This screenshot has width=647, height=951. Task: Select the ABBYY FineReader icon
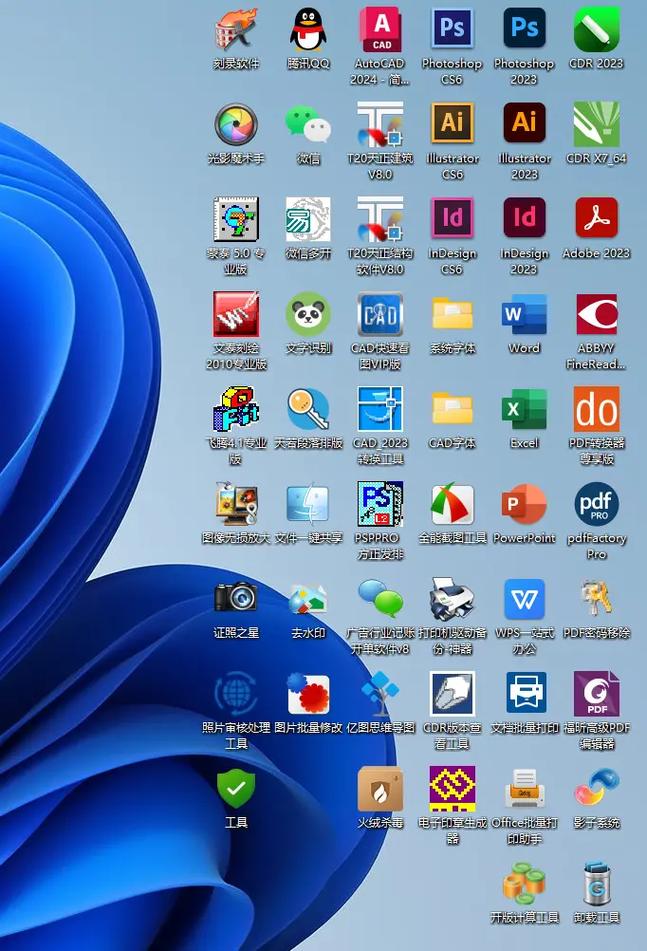[596, 315]
